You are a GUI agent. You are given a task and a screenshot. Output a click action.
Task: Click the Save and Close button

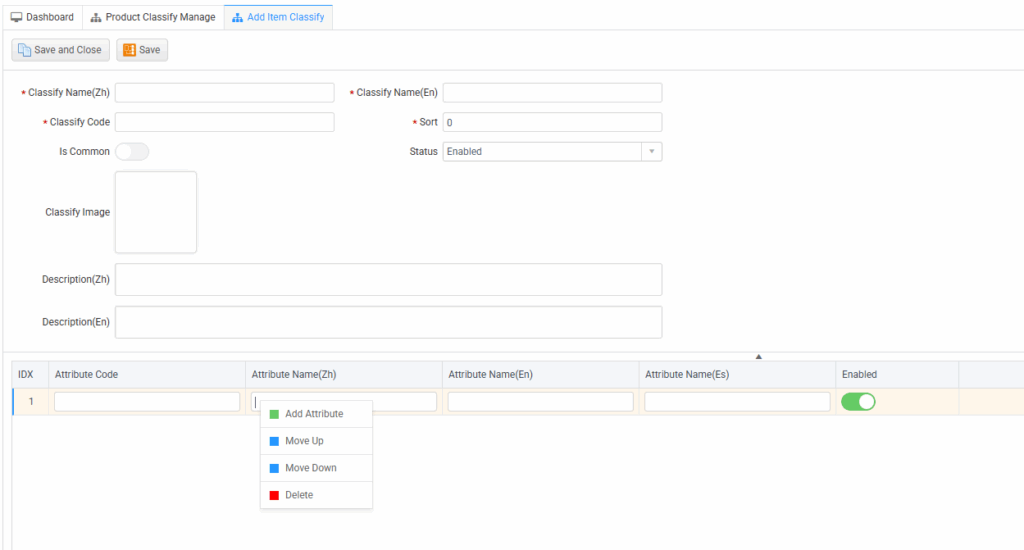pos(60,50)
